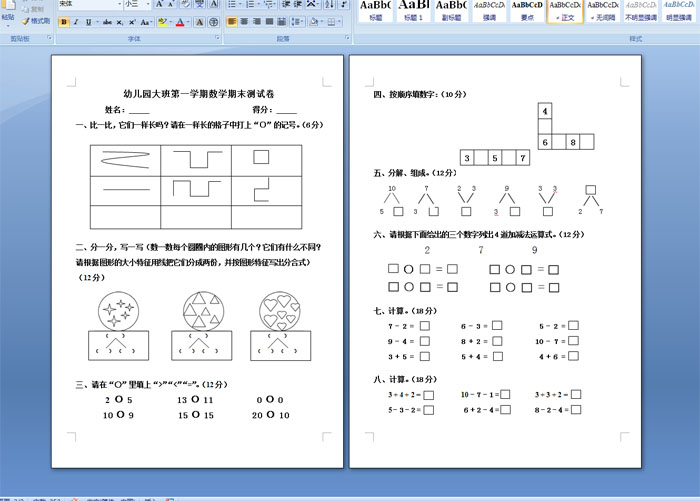Open the Paragraph group dialog launcher

coord(347,38)
